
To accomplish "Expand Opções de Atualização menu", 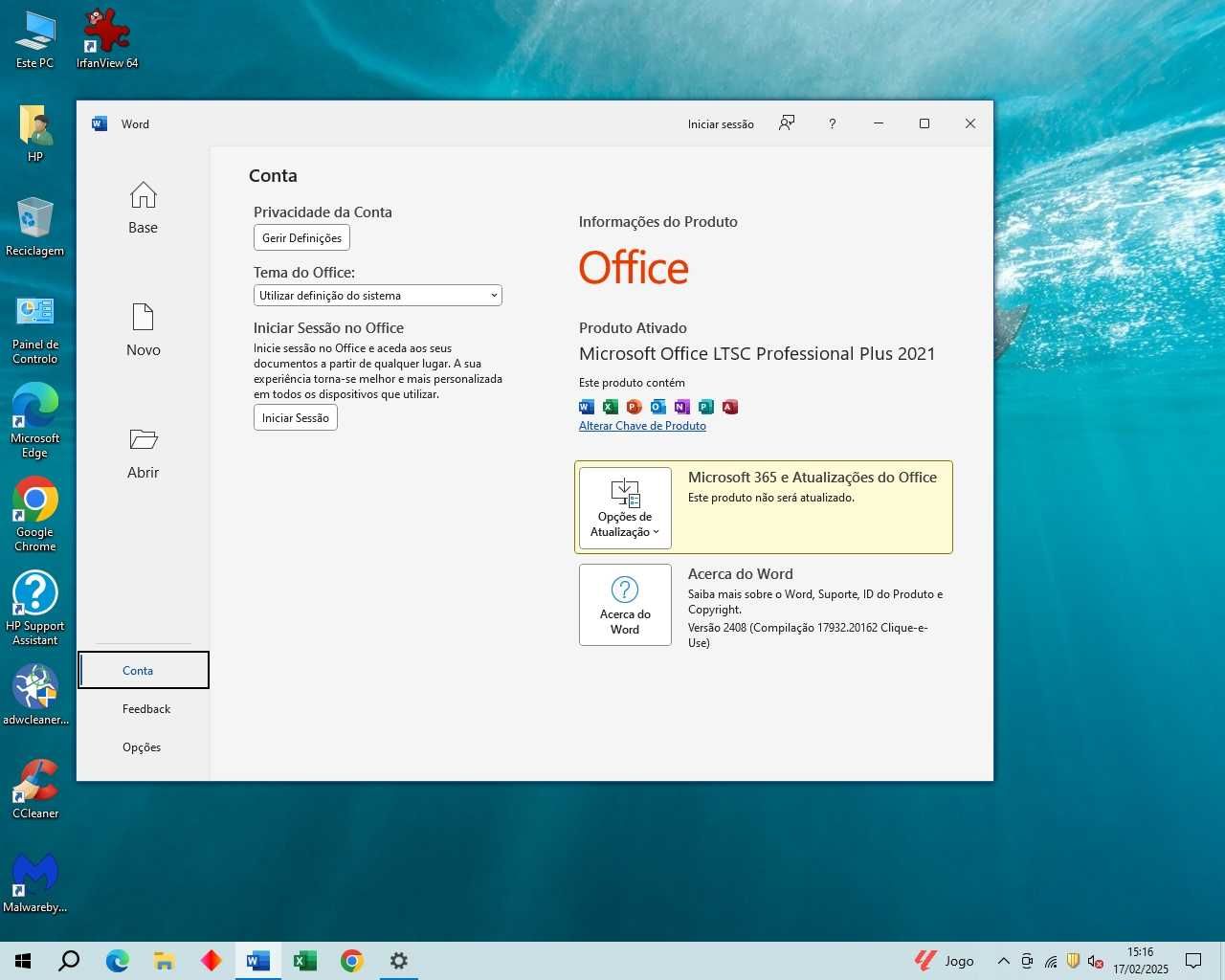I will 625,508.
